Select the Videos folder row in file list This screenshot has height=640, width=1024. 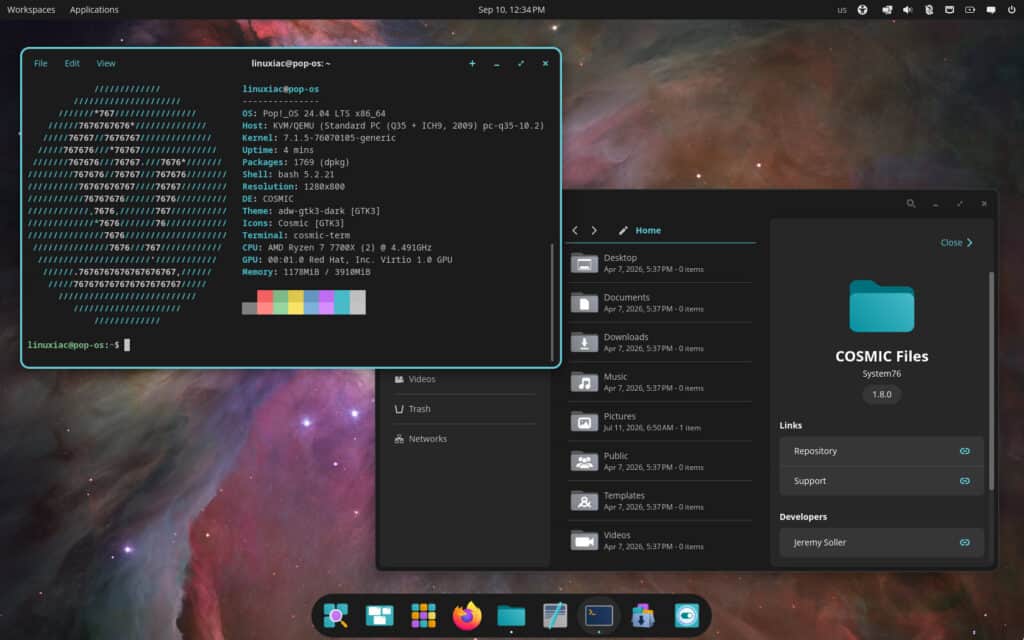point(661,541)
